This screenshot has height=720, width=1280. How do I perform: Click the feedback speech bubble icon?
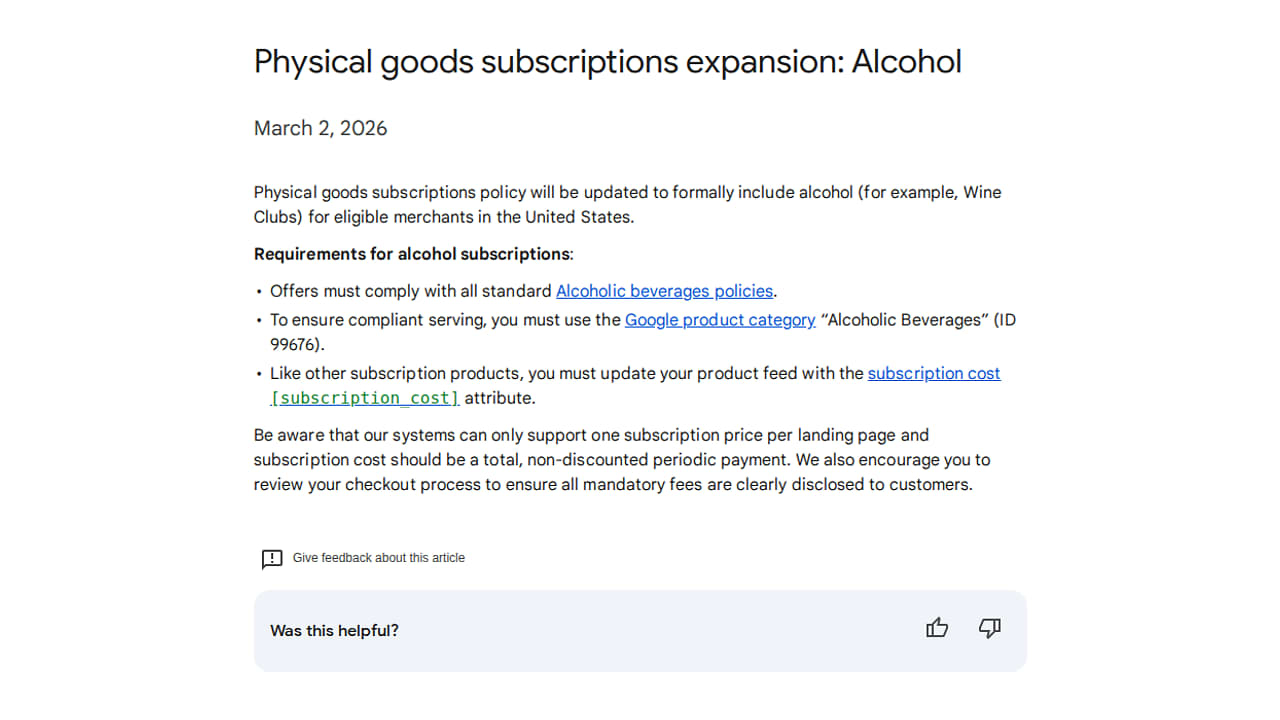click(x=272, y=559)
